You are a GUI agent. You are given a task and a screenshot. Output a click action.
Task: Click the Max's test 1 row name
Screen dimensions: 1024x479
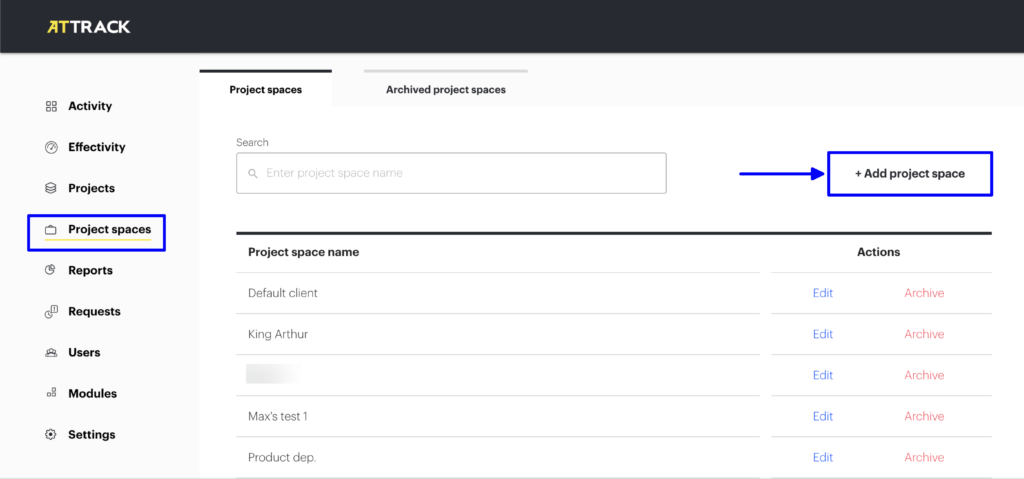pos(278,416)
